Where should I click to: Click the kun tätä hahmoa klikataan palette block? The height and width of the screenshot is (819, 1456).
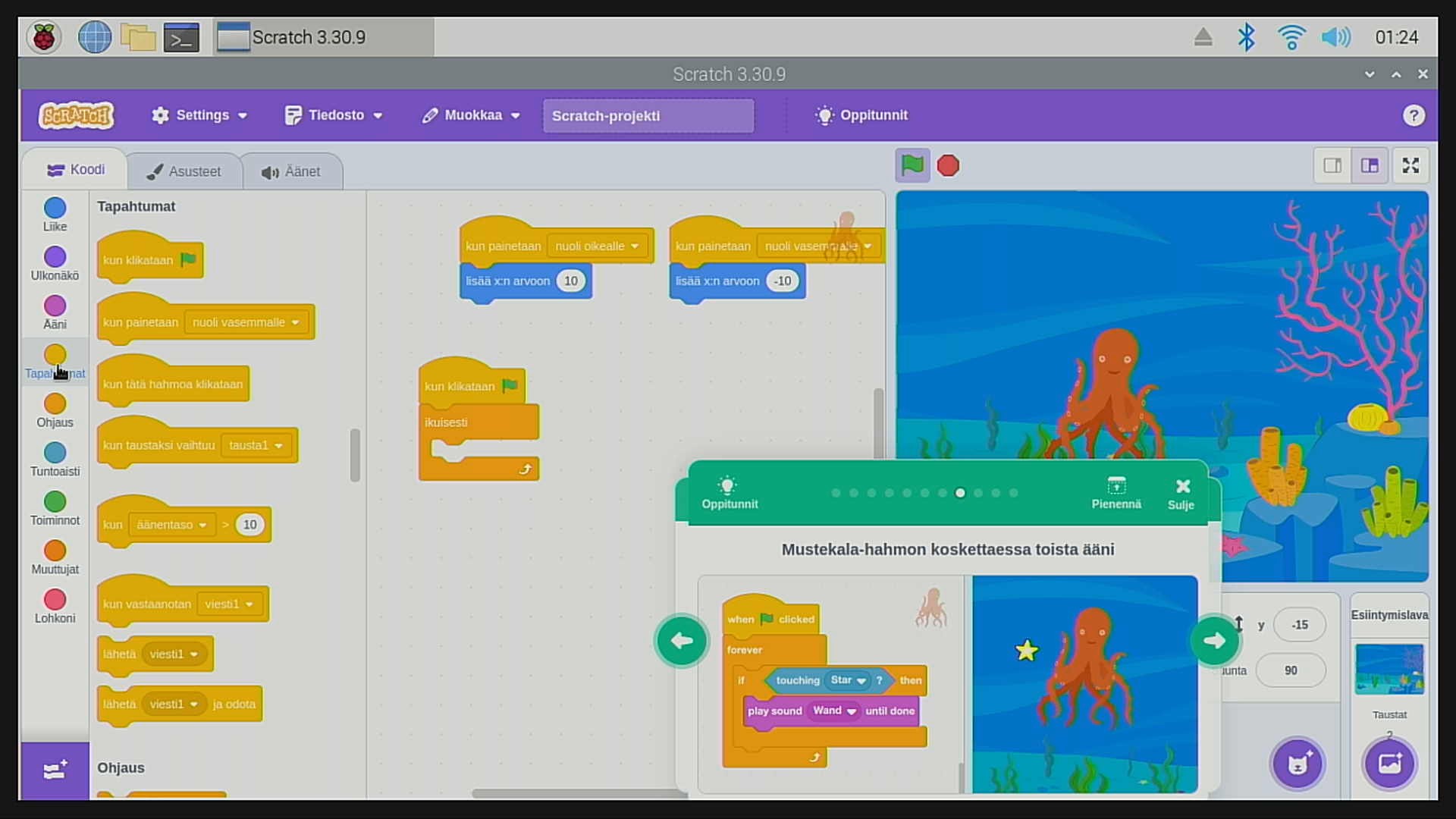pyautogui.click(x=173, y=383)
